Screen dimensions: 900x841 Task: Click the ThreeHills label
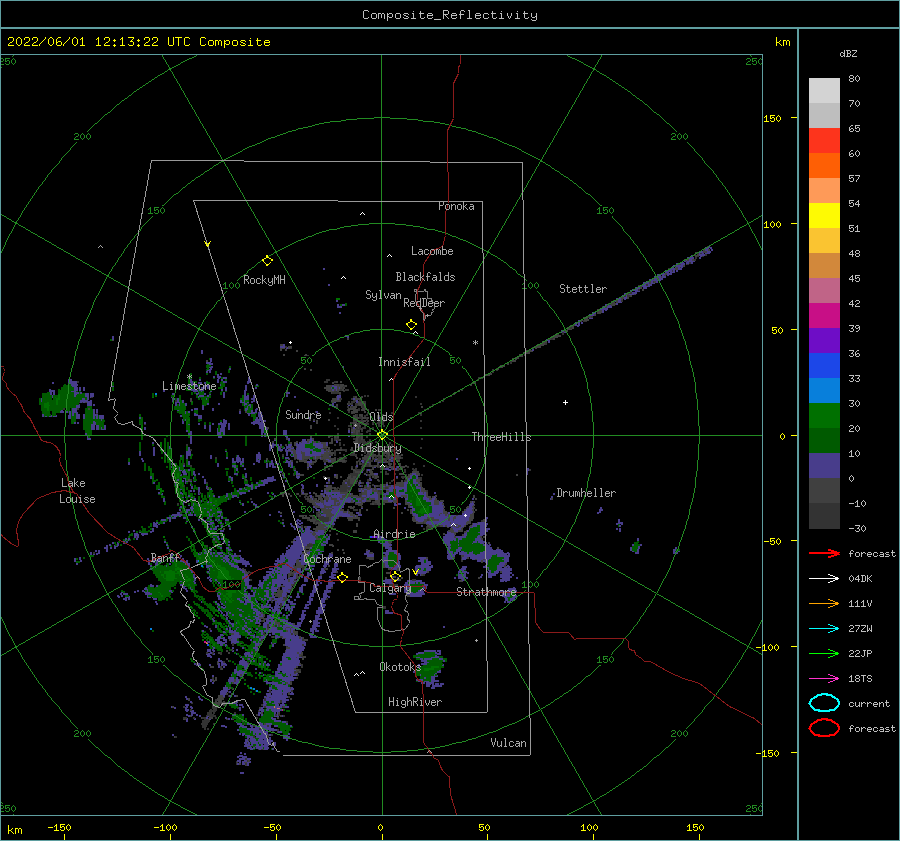click(x=501, y=437)
